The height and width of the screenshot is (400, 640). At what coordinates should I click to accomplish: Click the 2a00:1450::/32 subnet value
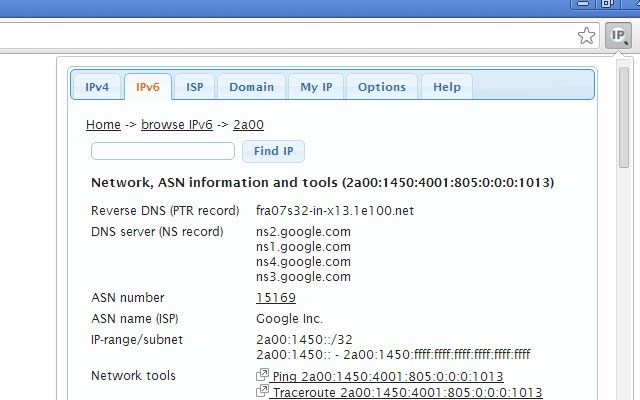pos(304,340)
